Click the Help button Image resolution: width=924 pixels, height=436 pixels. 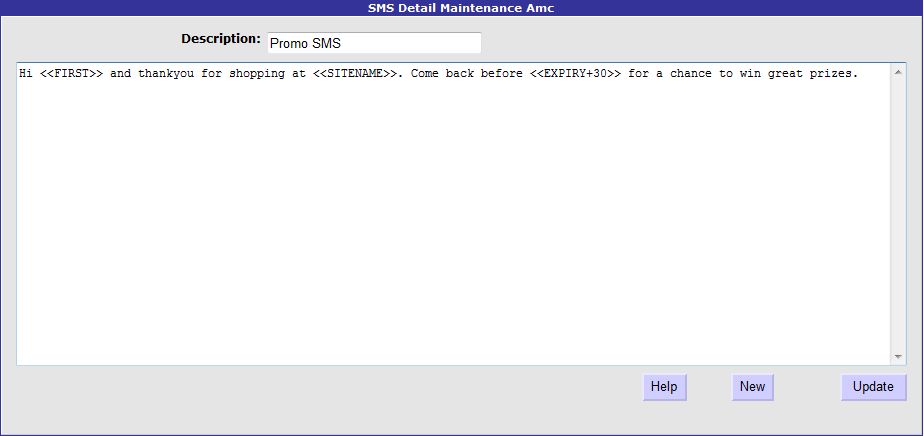(664, 387)
